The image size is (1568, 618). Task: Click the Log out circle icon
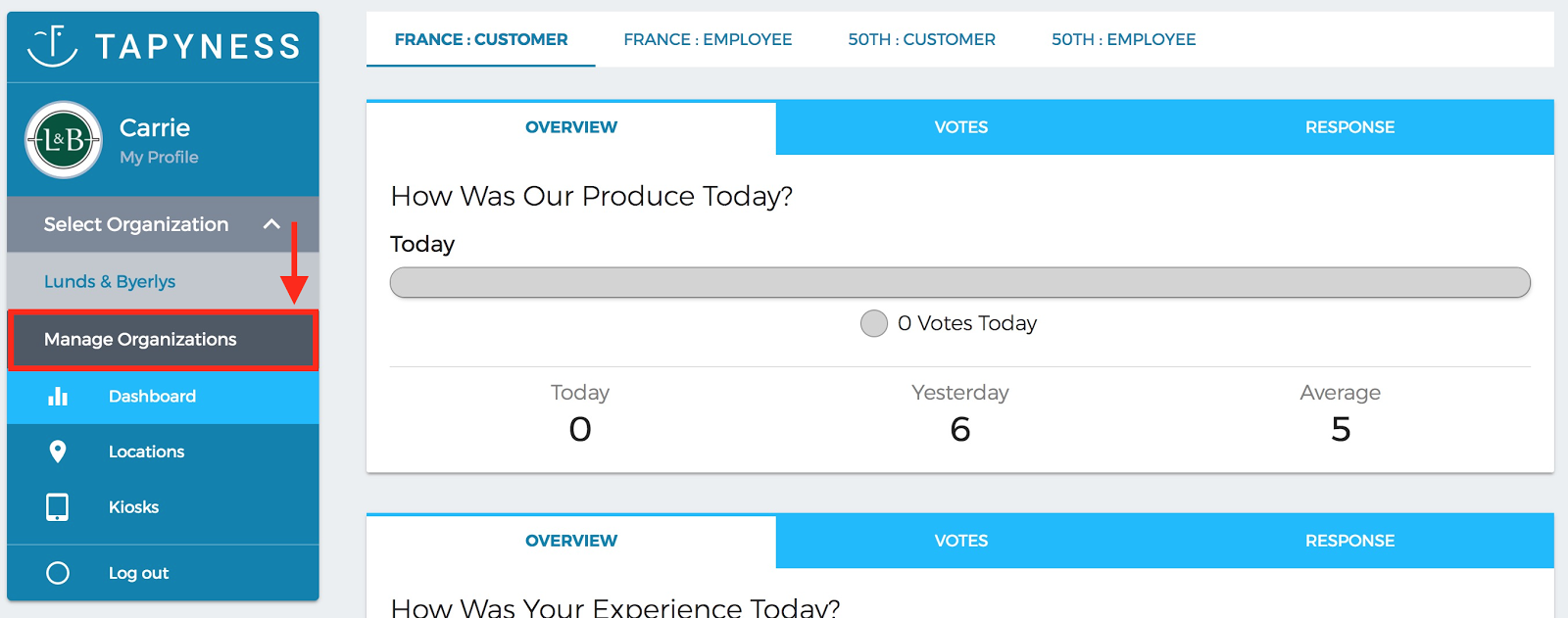click(58, 573)
